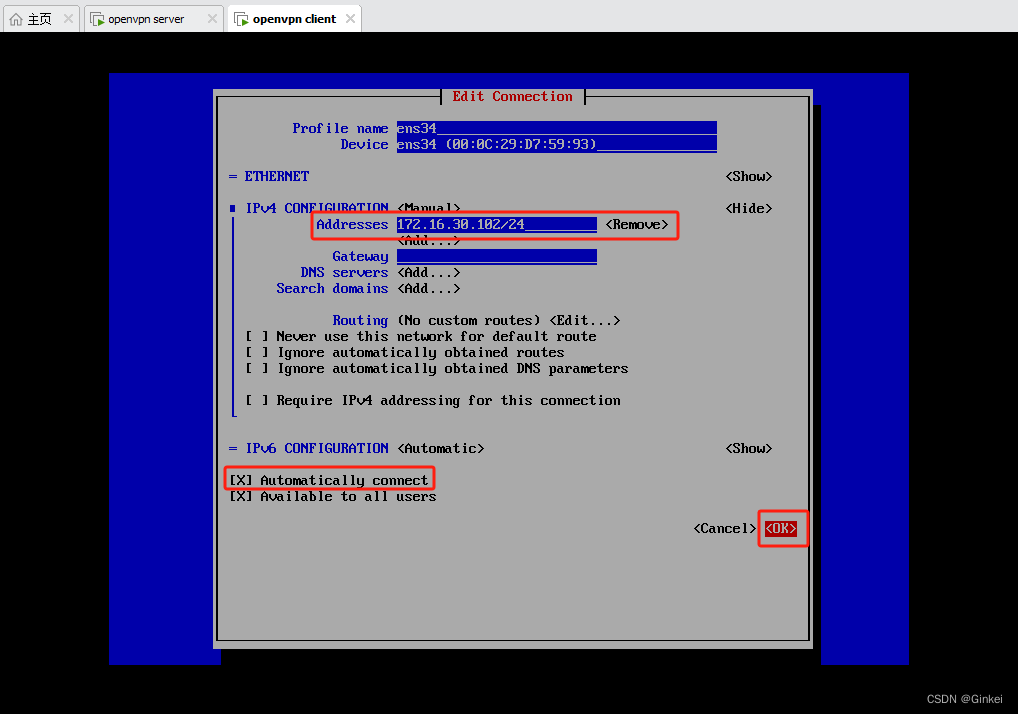Show the IPv6 CONFIGURATION section
1018x714 pixels.
pyautogui.click(x=749, y=449)
